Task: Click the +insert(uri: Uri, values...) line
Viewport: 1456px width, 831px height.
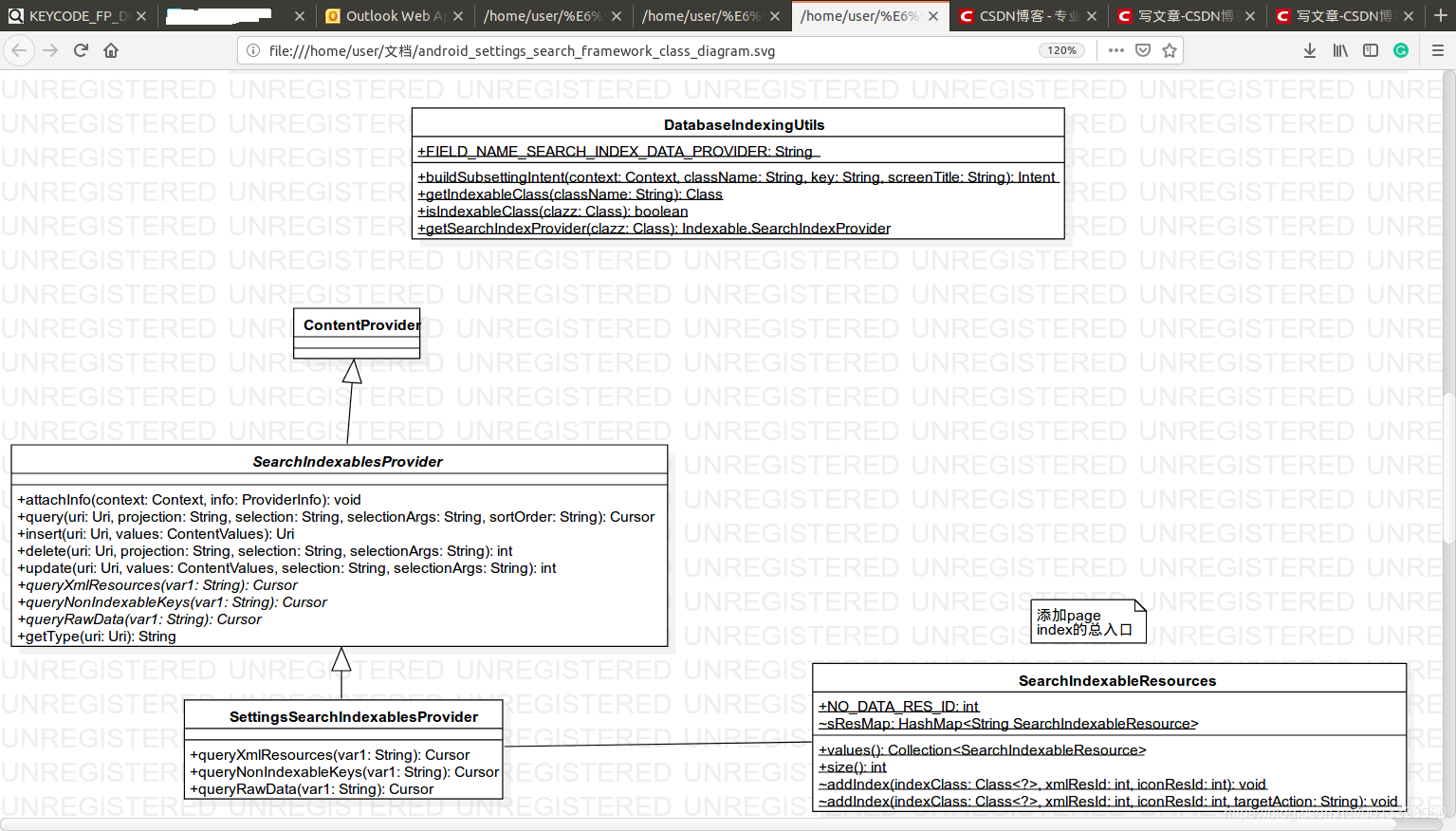Action: tap(156, 534)
